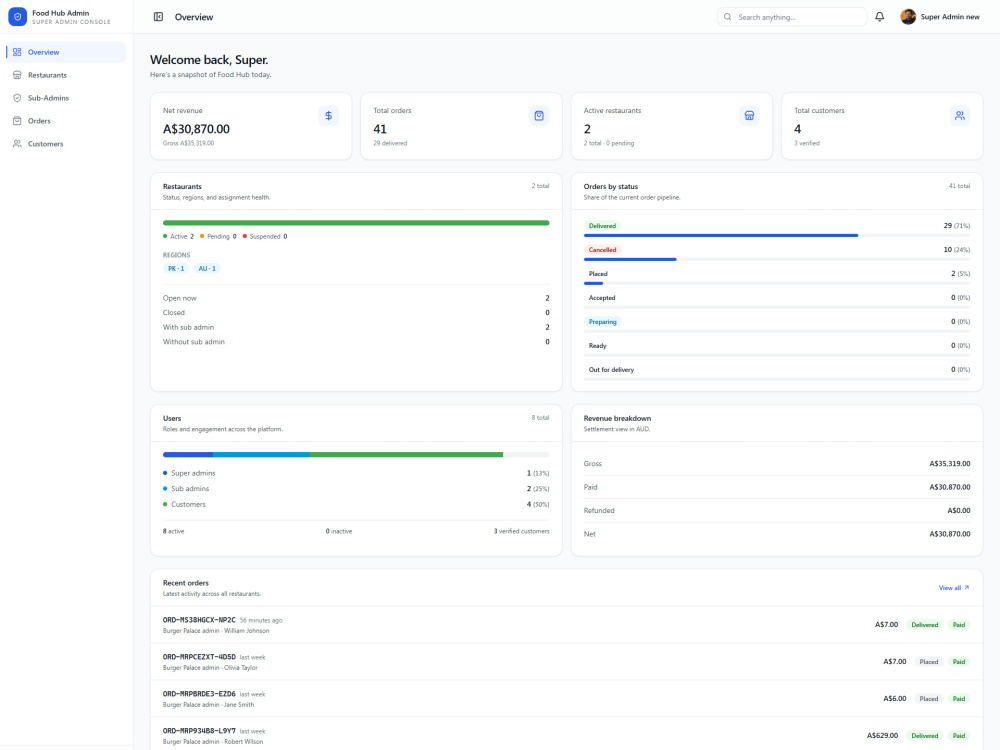Click the Super Admin avatar picture
1000x750 pixels.
pos(908,17)
